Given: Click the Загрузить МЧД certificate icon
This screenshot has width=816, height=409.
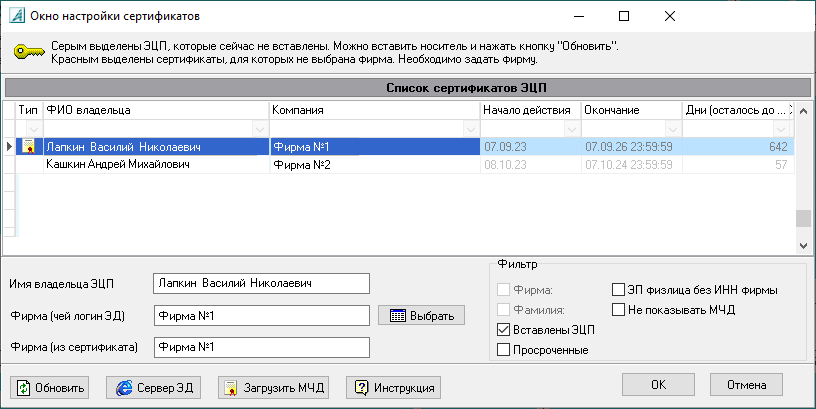Looking at the screenshot, I should (230, 387).
